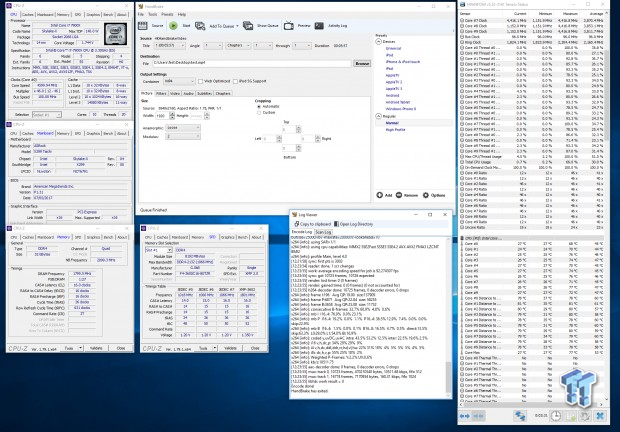Switch to the Scan Log tab

coord(323,232)
